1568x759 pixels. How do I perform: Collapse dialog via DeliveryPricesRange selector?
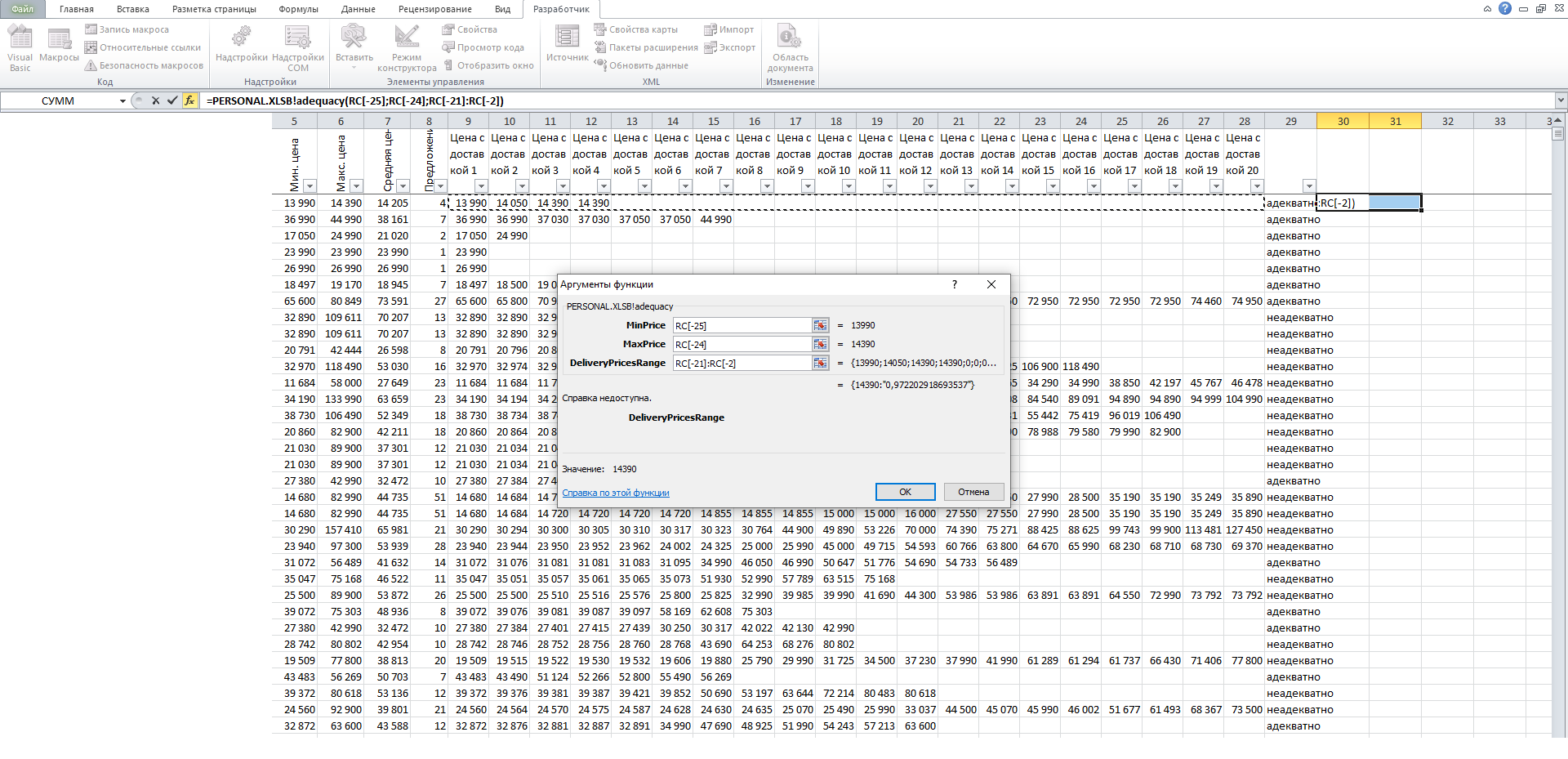tap(820, 363)
